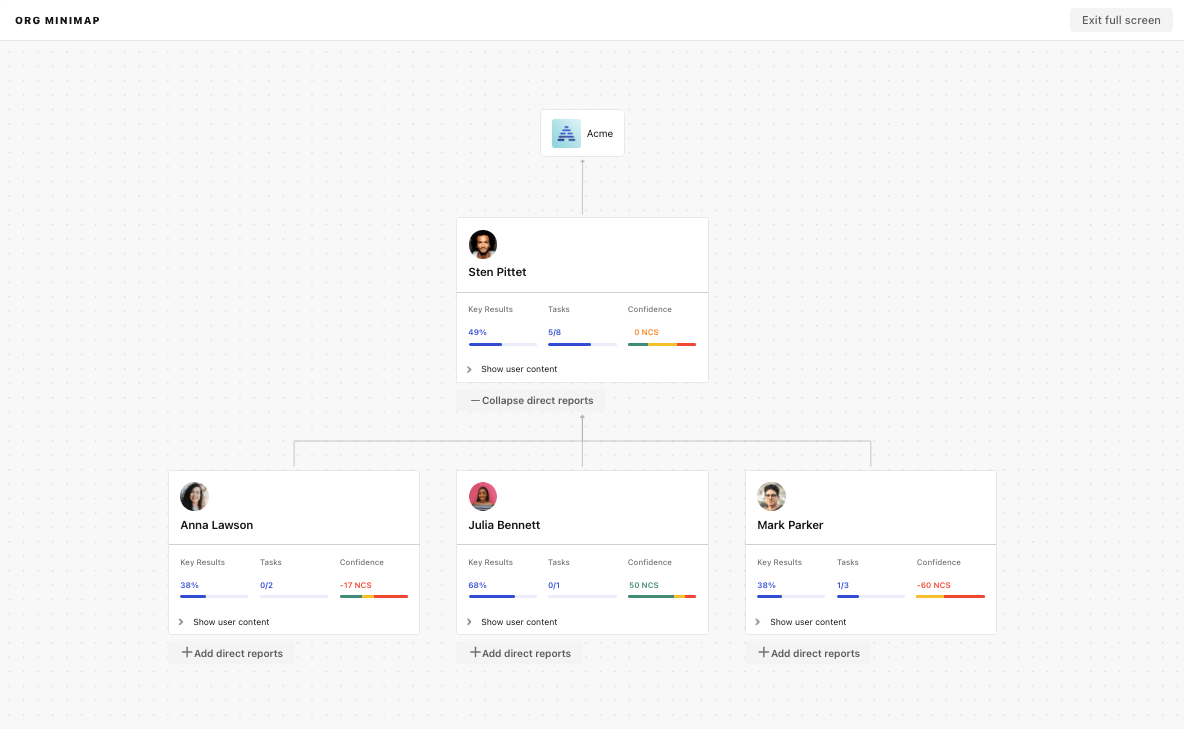Image resolution: width=1184 pixels, height=729 pixels.
Task: Click the Exit full screen button
Action: pyautogui.click(x=1121, y=19)
